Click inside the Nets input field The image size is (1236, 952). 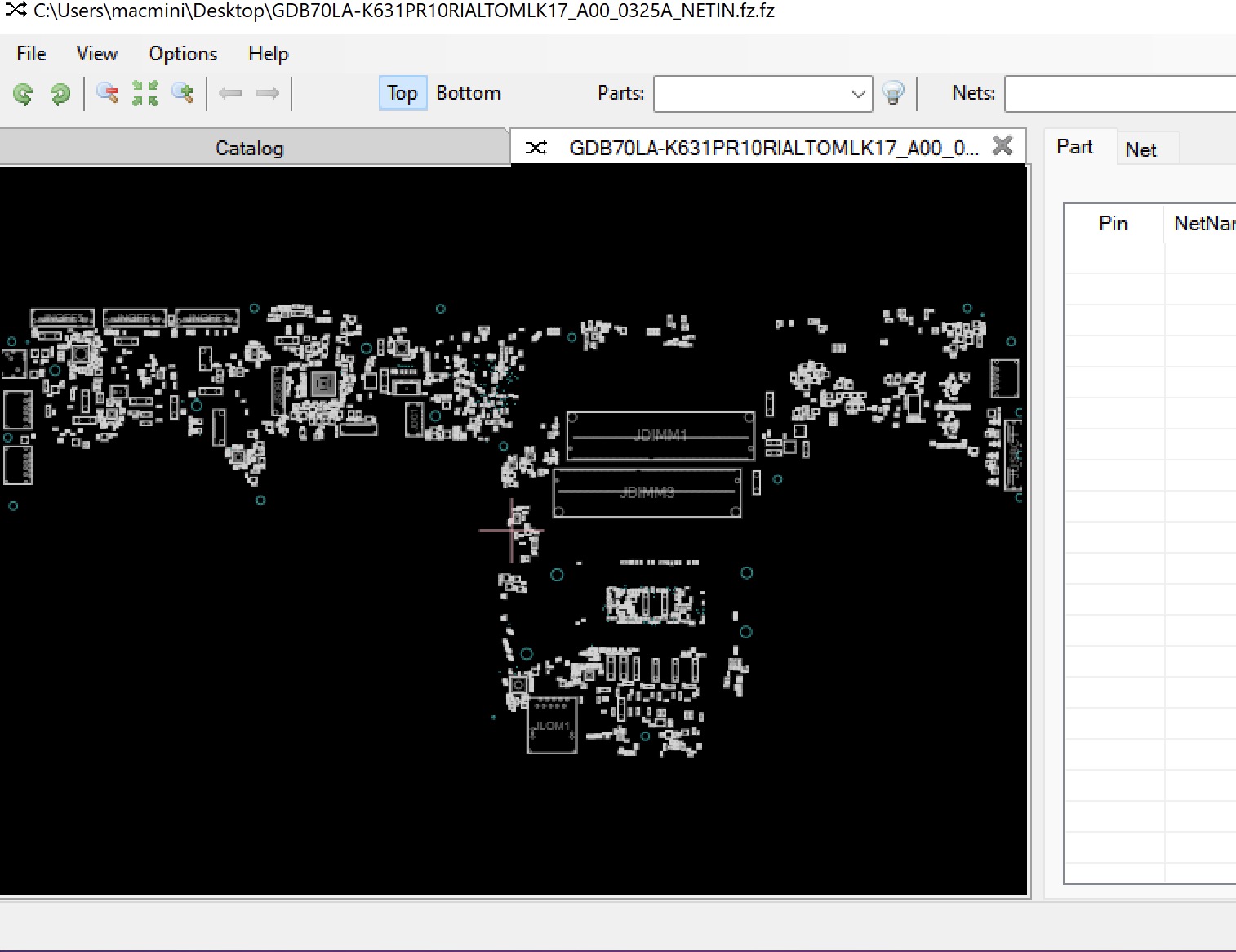coord(1118,94)
